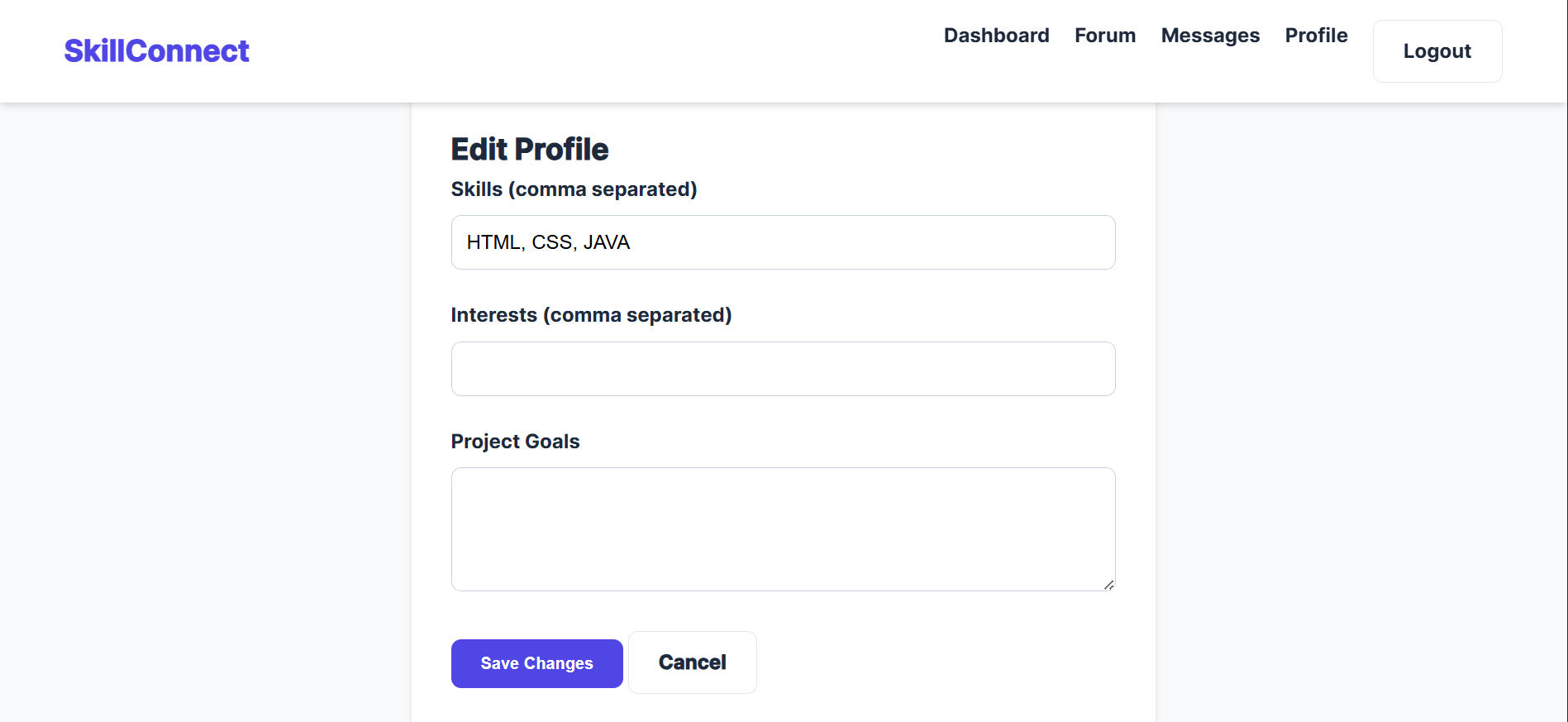The width and height of the screenshot is (1568, 722).
Task: Grab the Project Goals textarea resize handle
Action: point(1108,585)
